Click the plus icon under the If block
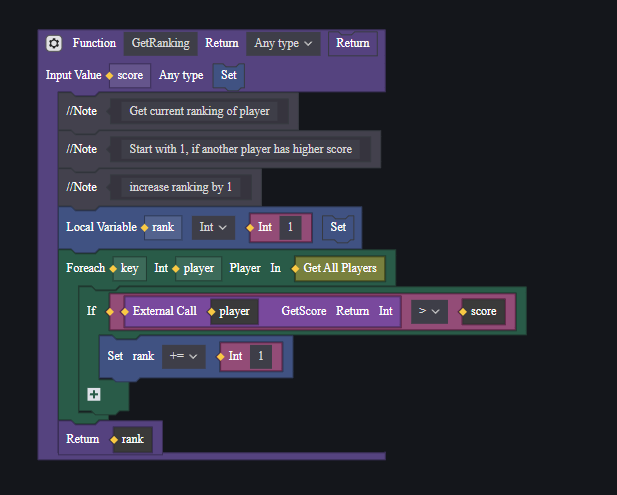Image resolution: width=617 pixels, height=495 pixels. 94,394
